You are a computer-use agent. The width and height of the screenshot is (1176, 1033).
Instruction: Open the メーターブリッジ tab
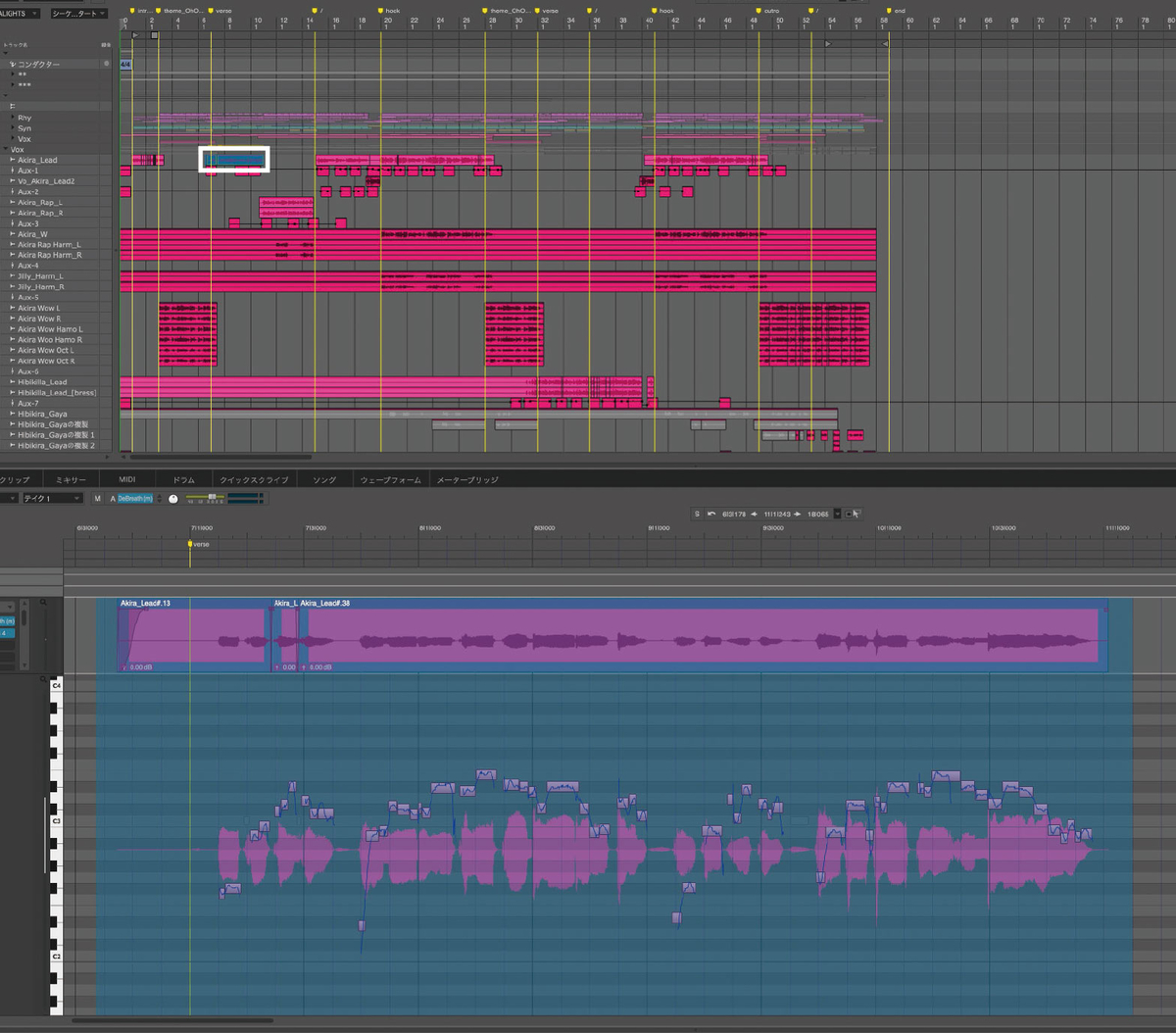click(x=466, y=480)
